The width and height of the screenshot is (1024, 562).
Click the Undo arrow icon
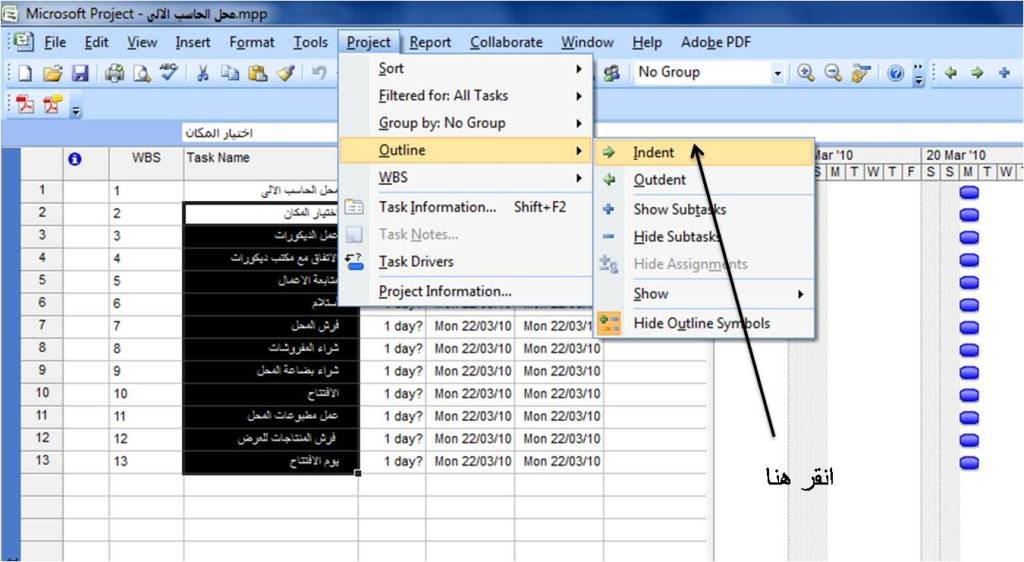tap(319, 73)
